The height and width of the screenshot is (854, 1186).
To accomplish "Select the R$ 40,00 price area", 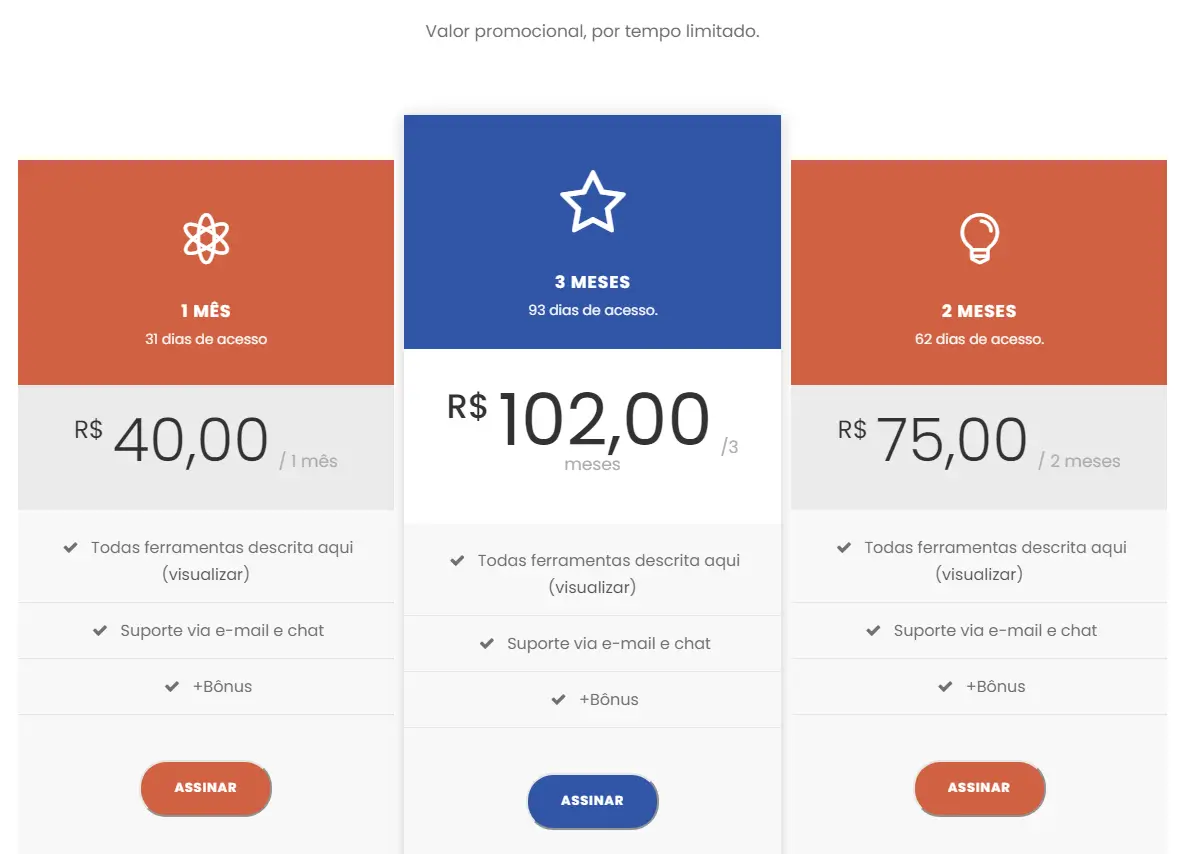I will (206, 447).
